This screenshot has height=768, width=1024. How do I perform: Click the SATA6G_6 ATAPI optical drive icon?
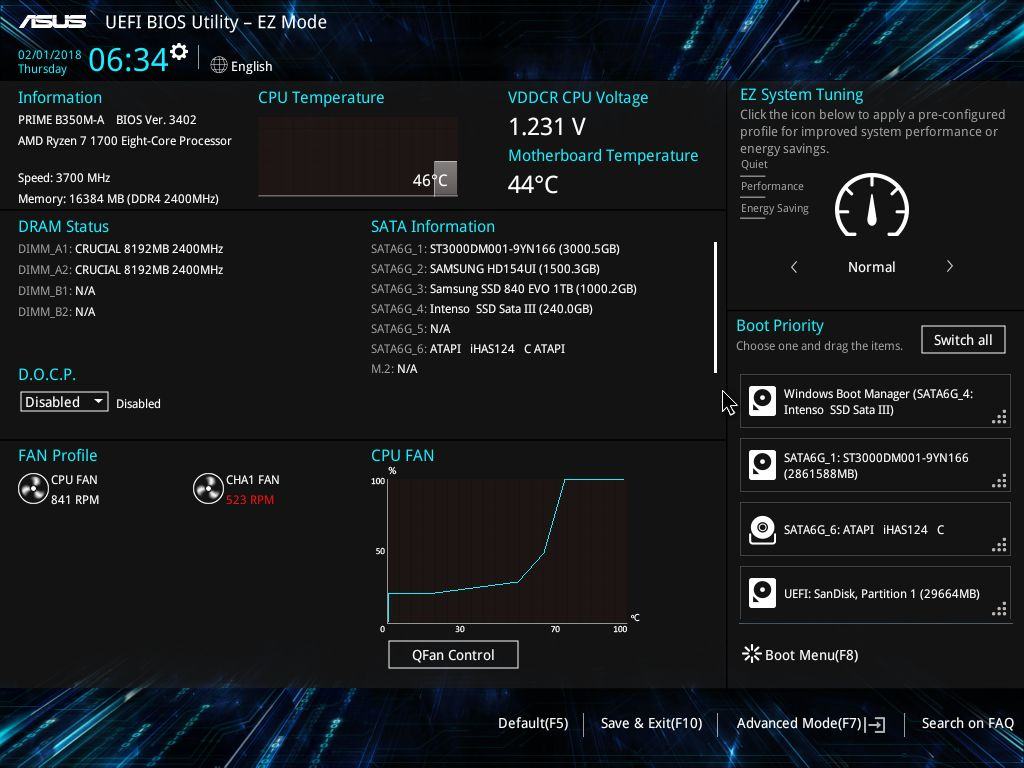(762, 530)
